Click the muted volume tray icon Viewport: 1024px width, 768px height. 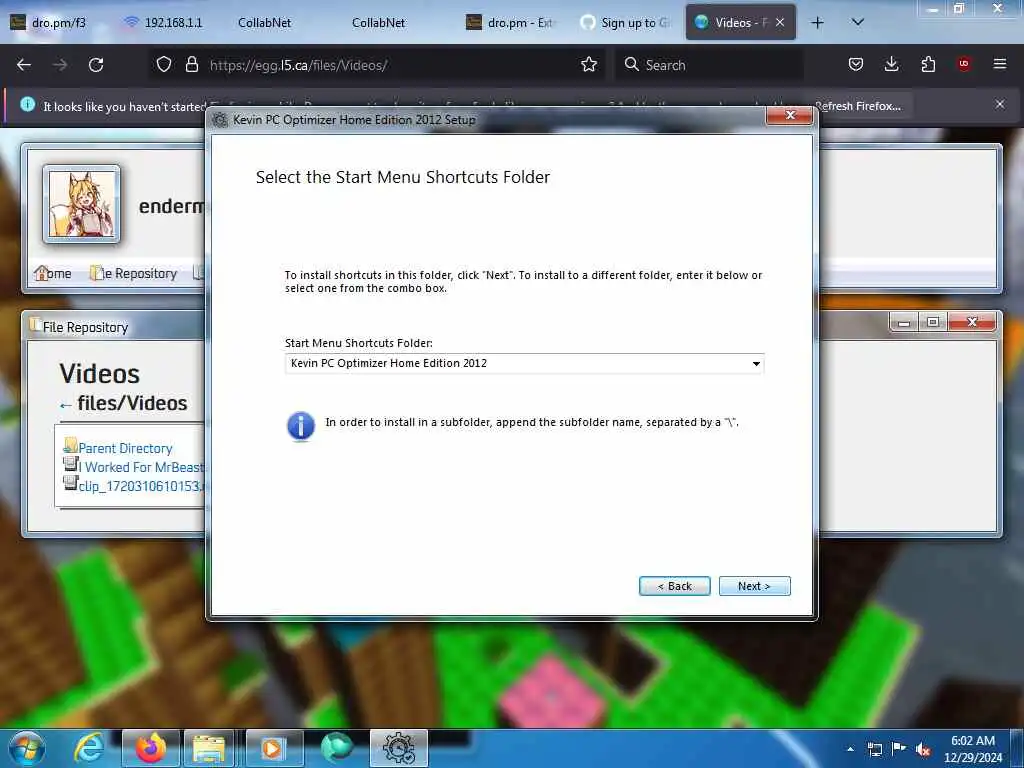[x=923, y=749]
